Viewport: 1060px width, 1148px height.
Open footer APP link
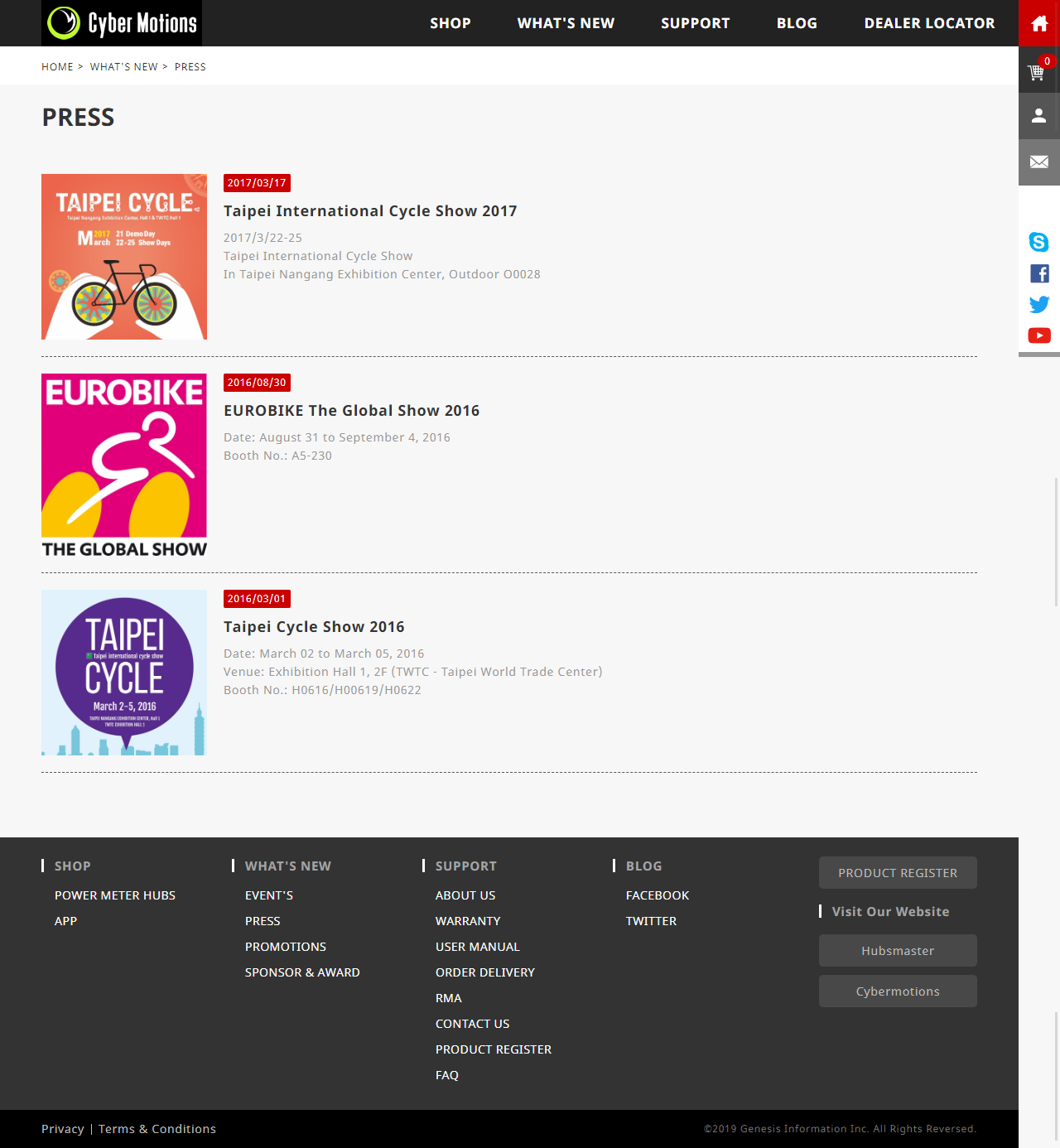click(x=65, y=921)
